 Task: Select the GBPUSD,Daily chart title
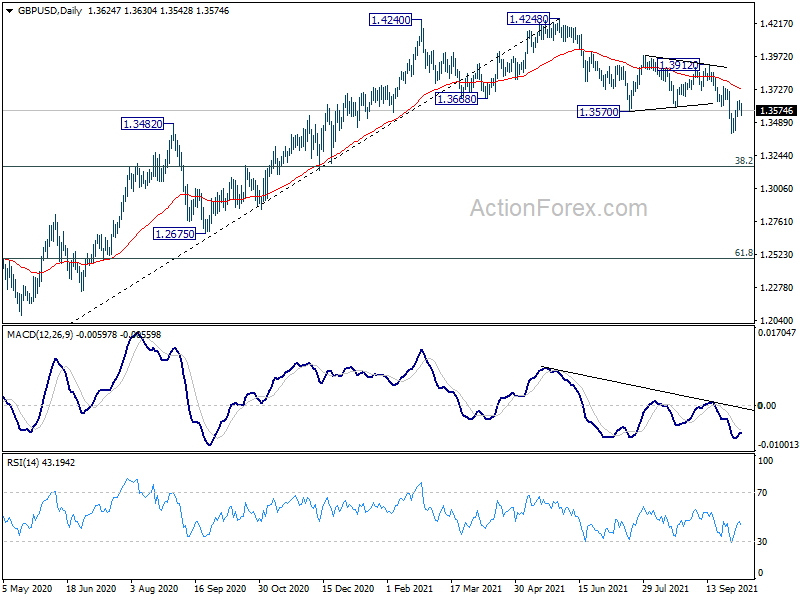point(49,11)
